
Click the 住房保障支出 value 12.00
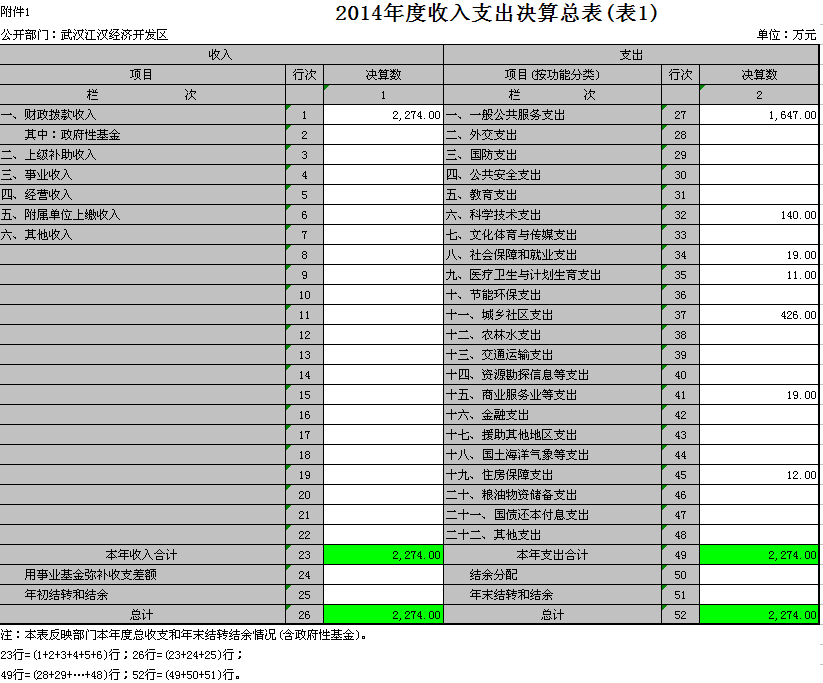(x=759, y=475)
